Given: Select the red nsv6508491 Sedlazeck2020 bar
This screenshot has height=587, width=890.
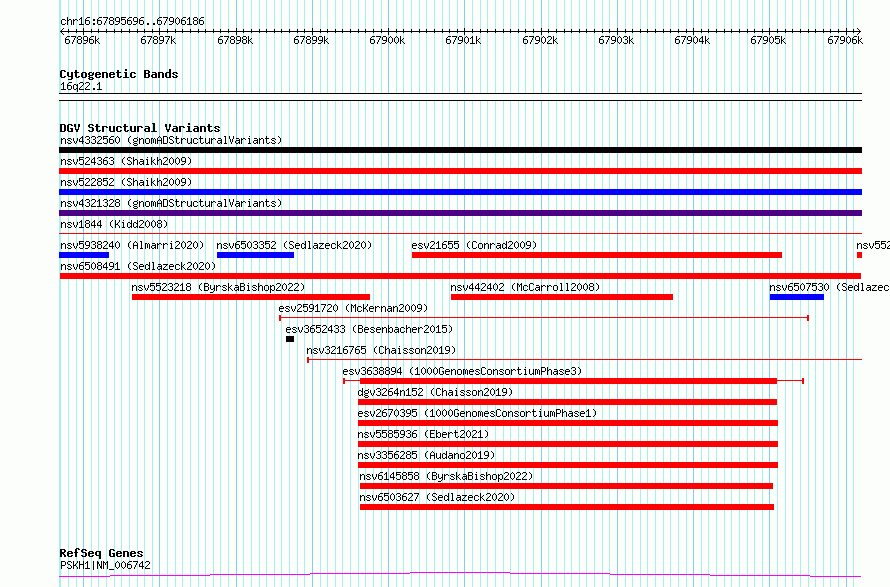Looking at the screenshot, I should (460, 276).
